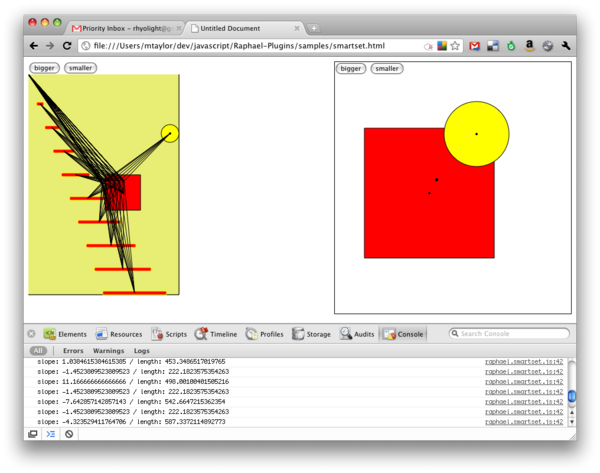Reload the page with the refresh icon
Screen dimensions: 600x473
click(67, 46)
